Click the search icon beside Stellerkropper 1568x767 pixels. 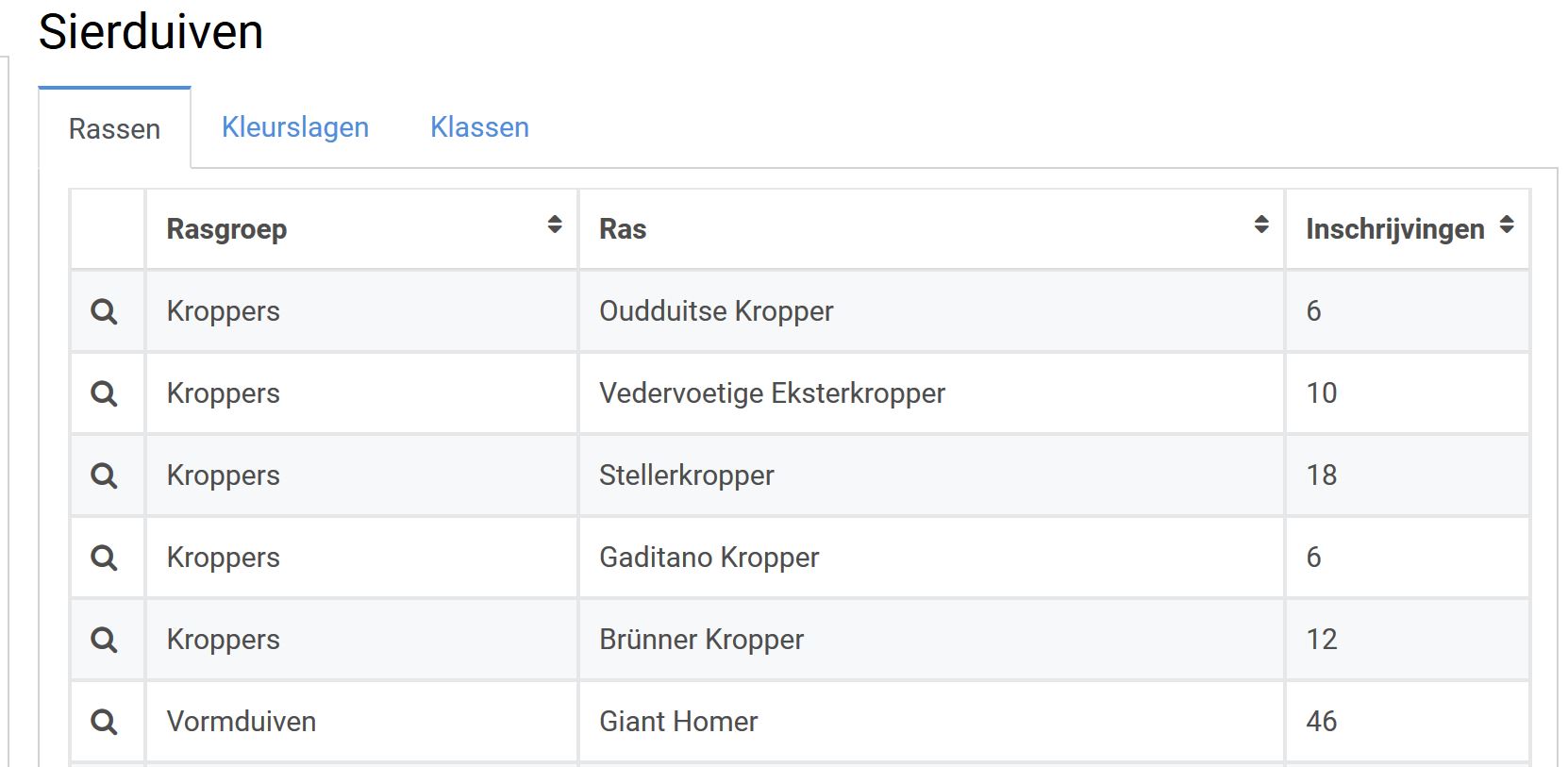(104, 475)
